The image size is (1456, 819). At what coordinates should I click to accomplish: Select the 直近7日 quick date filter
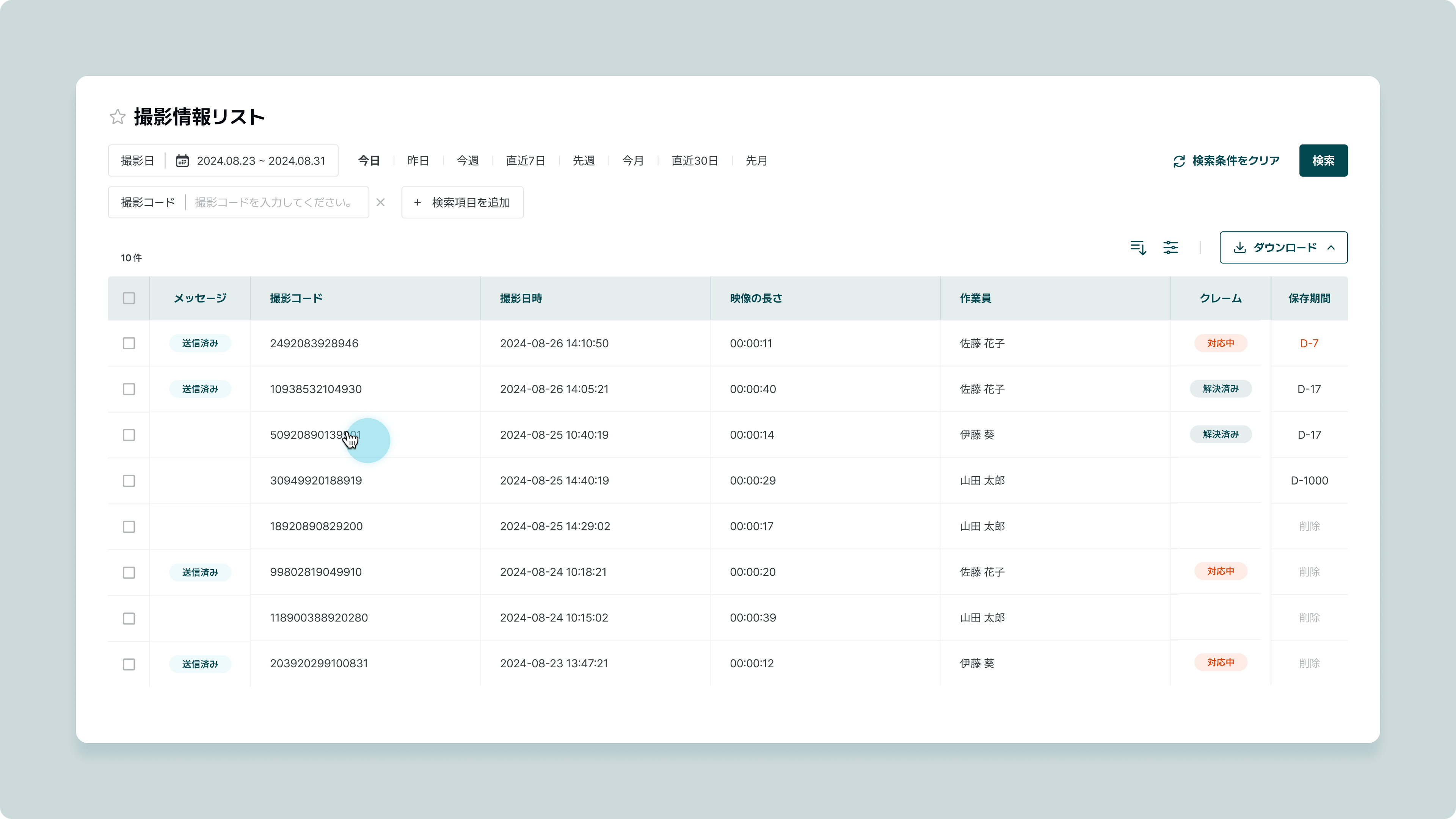pyautogui.click(x=525, y=160)
